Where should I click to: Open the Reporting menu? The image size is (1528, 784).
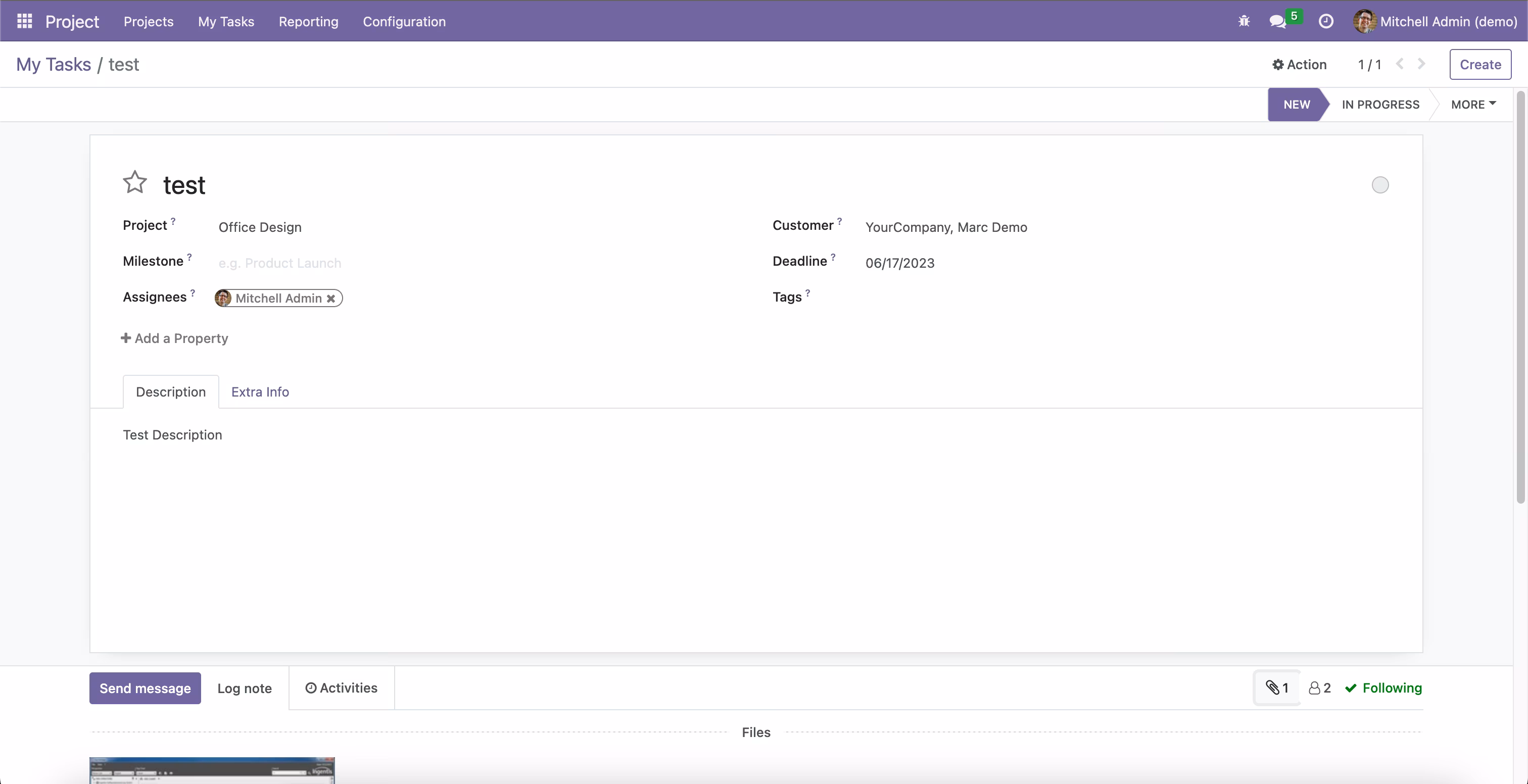[308, 21]
